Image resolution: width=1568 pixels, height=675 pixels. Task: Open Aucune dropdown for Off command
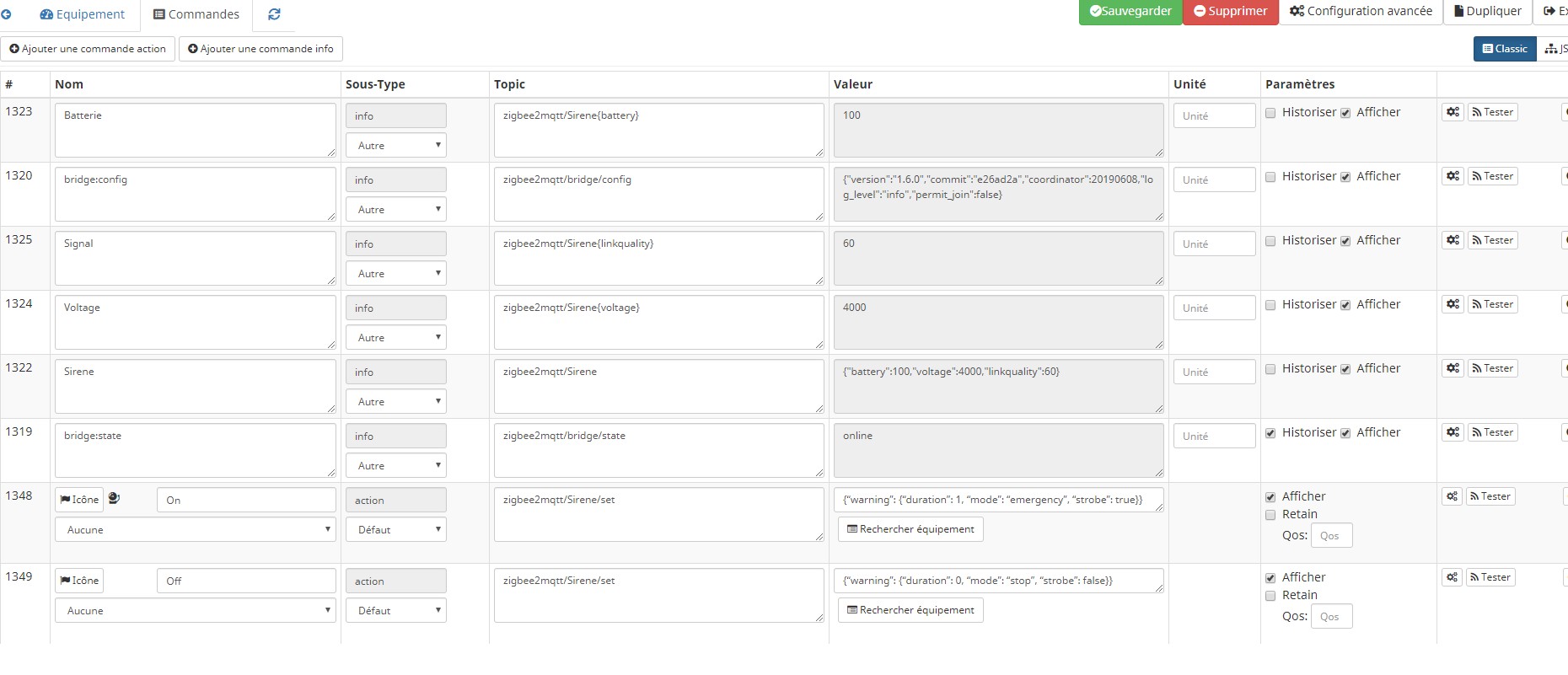click(196, 610)
